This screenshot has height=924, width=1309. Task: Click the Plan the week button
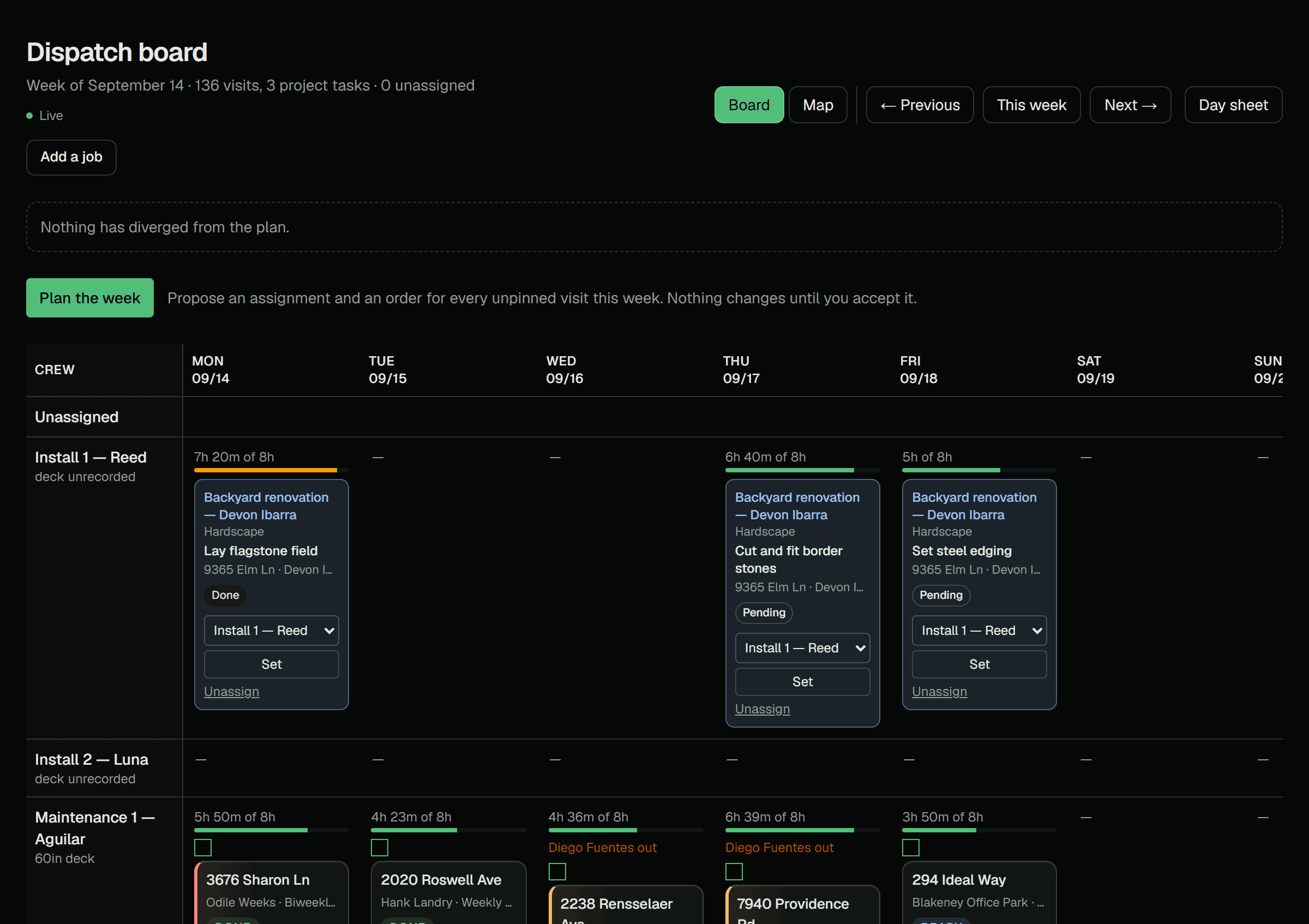coord(89,298)
